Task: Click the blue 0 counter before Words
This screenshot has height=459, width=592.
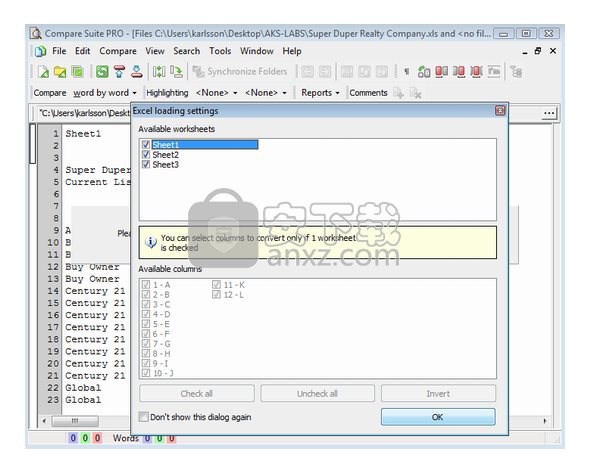Action: pos(73,438)
